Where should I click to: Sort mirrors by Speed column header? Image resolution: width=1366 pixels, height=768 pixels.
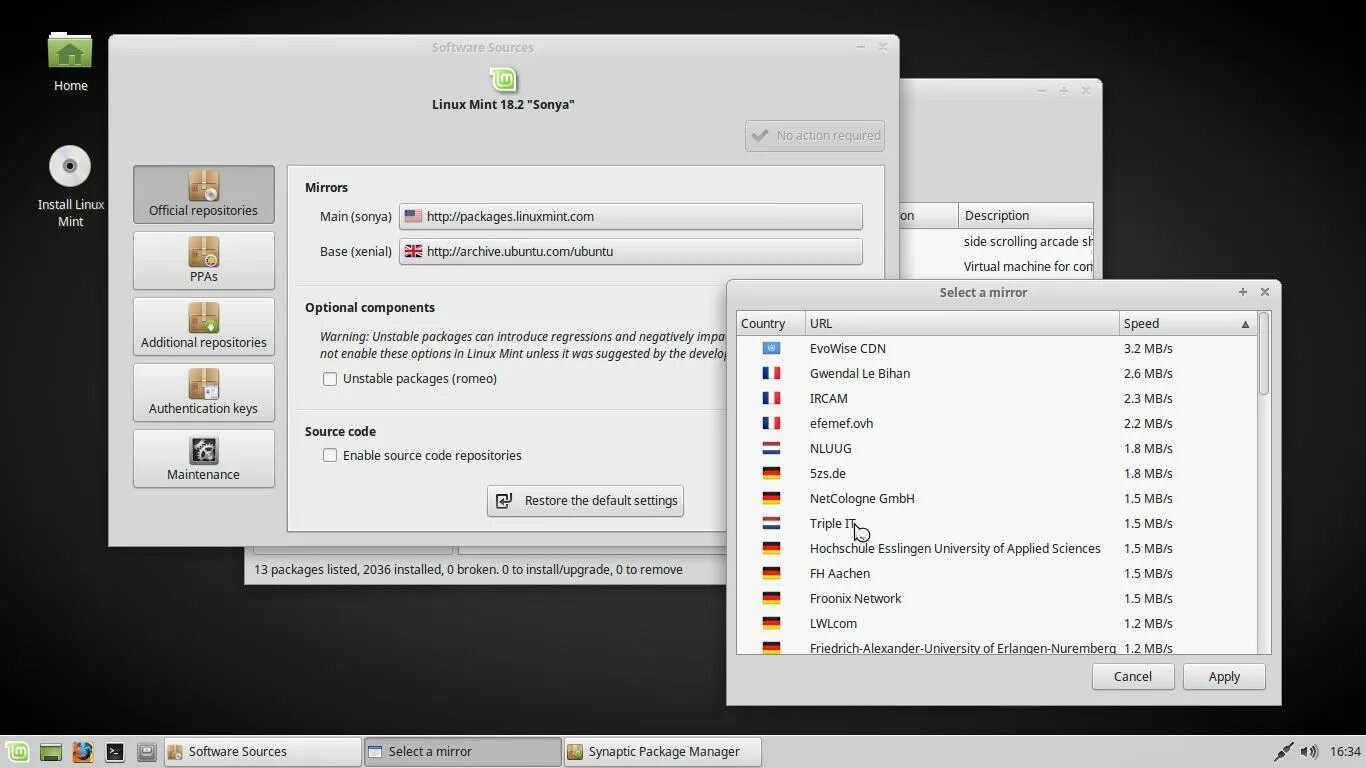coord(1187,323)
